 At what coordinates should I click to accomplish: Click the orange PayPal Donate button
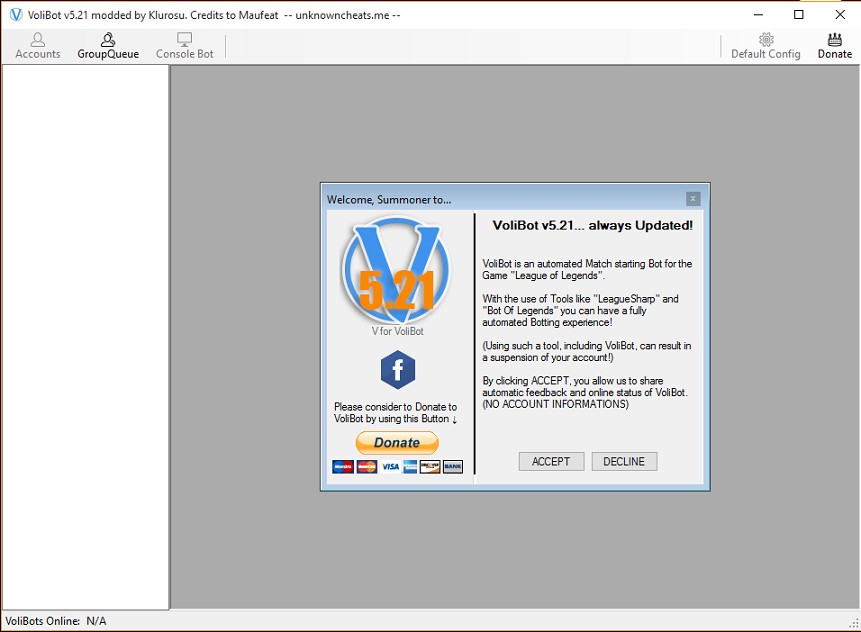[397, 443]
